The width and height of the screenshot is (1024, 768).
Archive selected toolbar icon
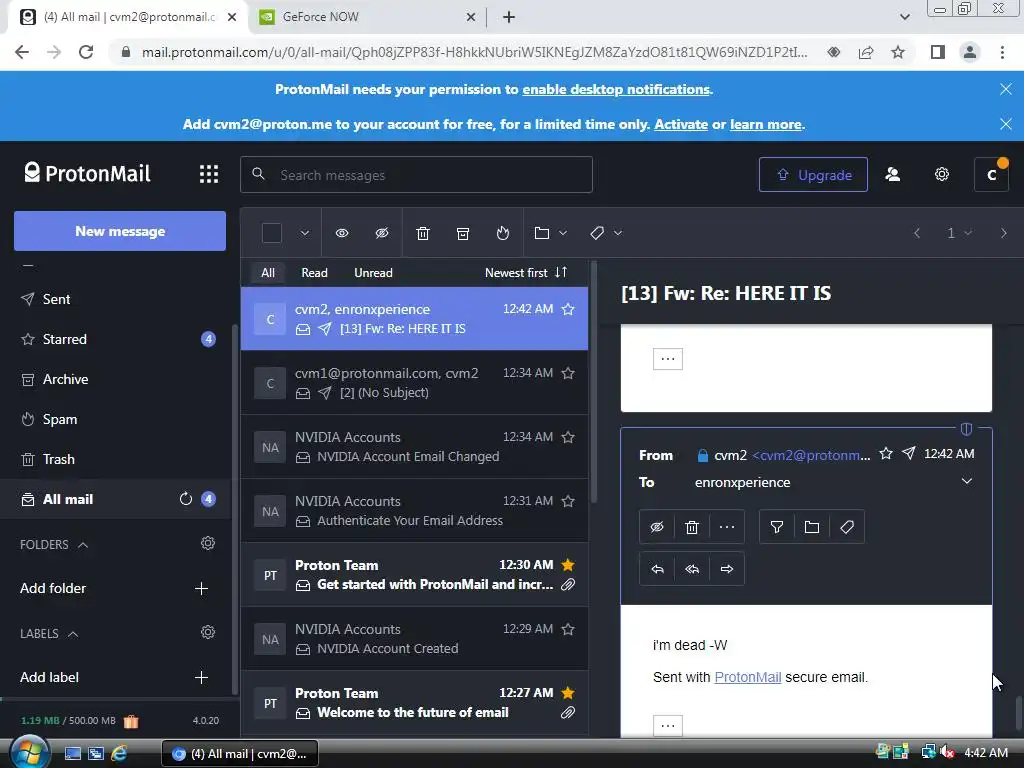[462, 233]
